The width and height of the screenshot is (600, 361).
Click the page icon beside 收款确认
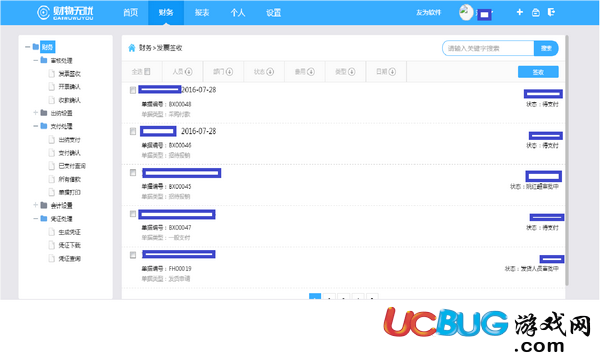tap(52, 100)
